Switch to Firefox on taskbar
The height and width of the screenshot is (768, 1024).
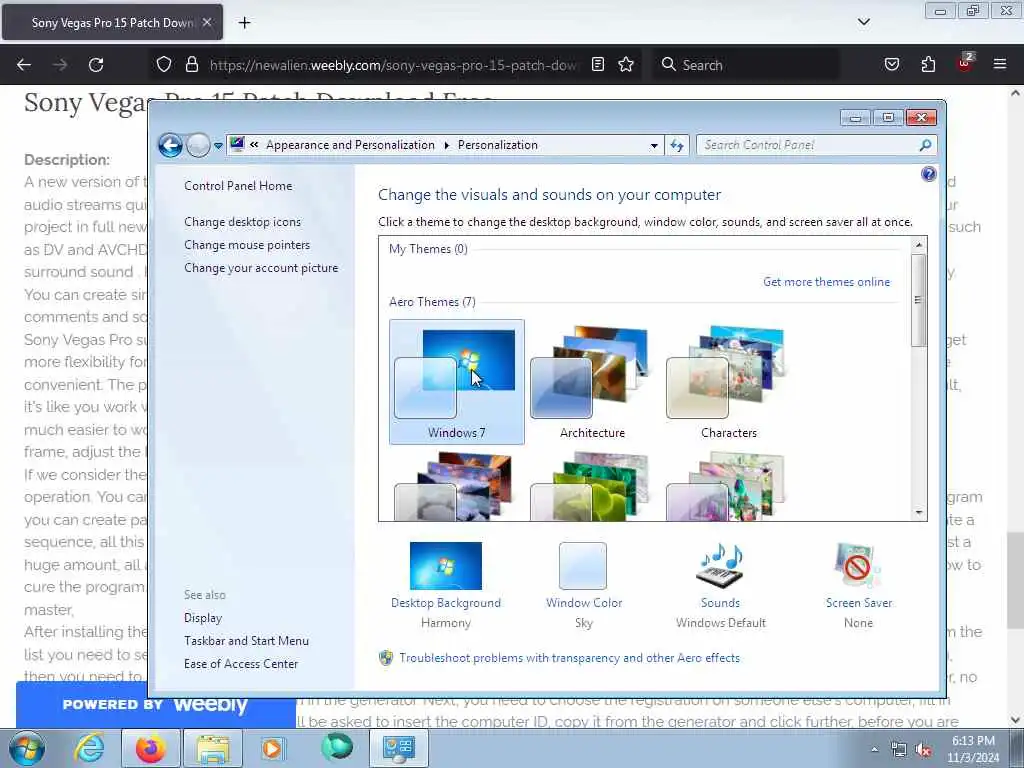pyautogui.click(x=151, y=748)
